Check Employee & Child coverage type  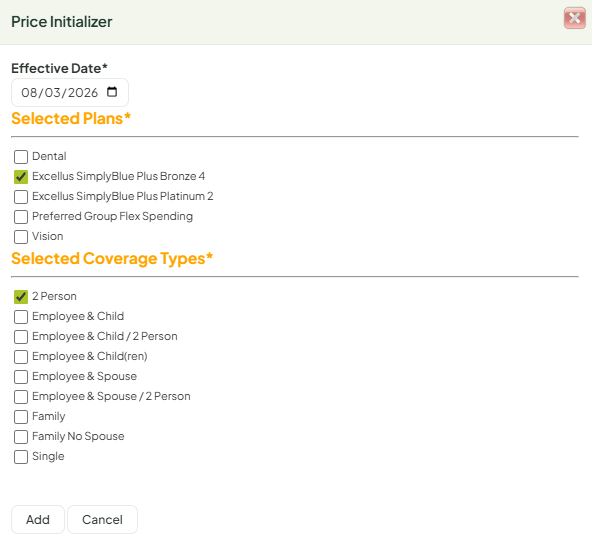point(21,317)
